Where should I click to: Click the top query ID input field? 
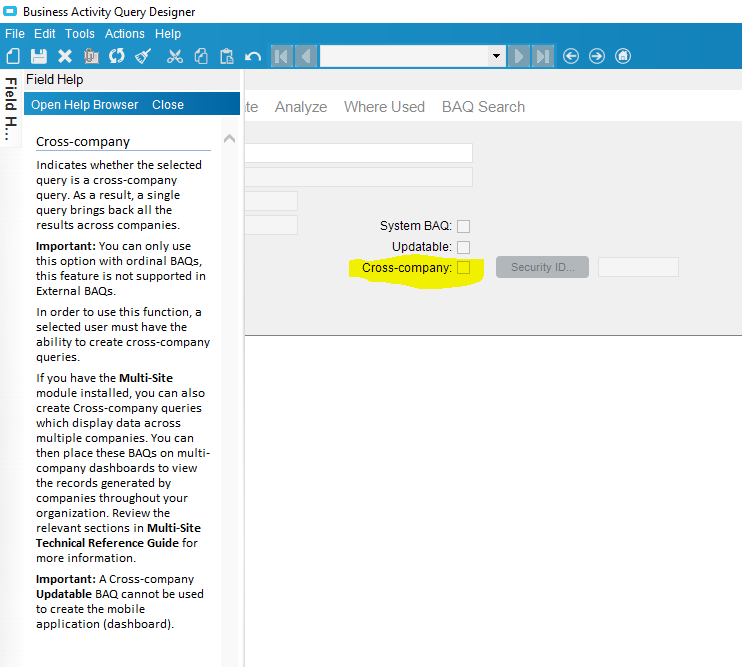tap(358, 153)
